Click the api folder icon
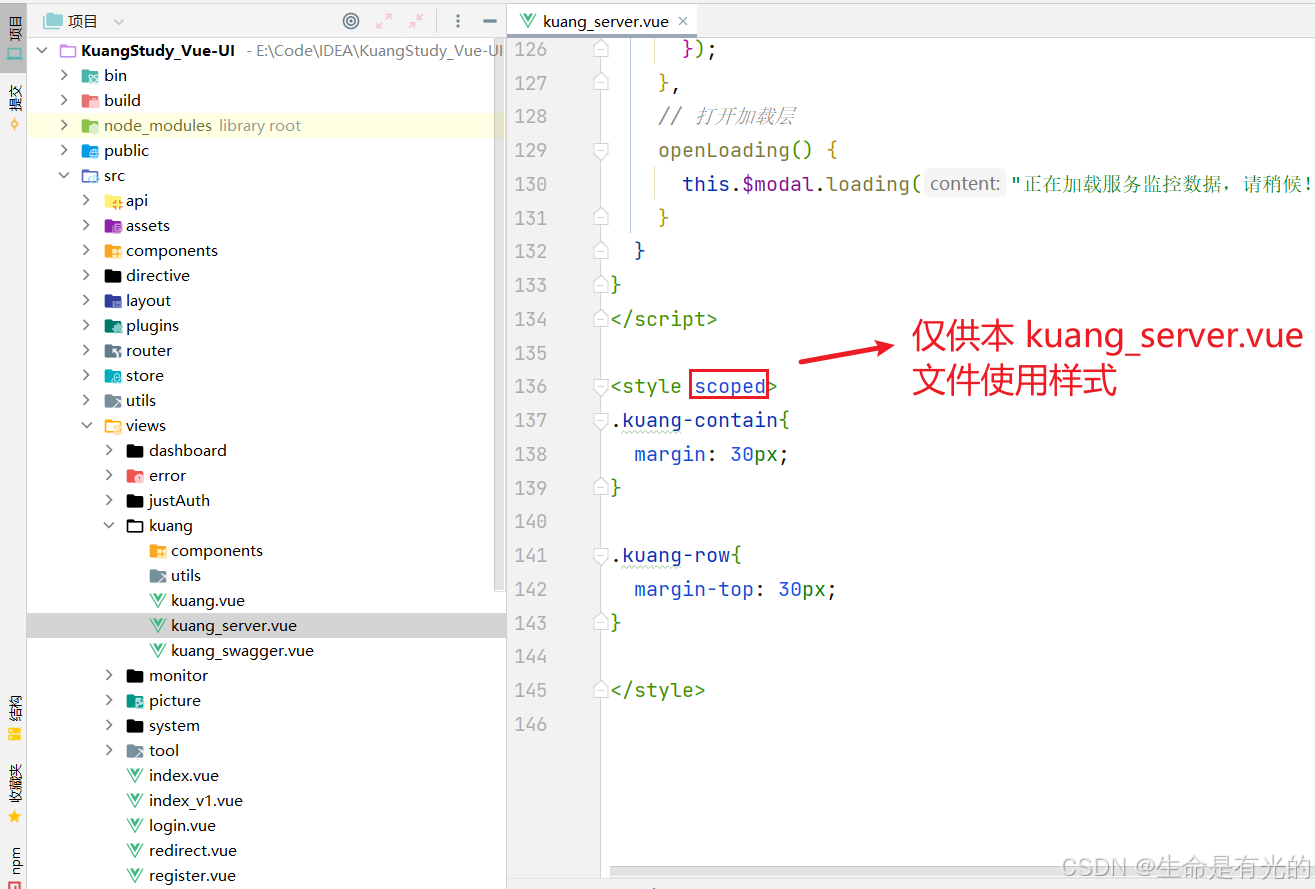Viewport: 1315px width, 889px height. (x=113, y=201)
